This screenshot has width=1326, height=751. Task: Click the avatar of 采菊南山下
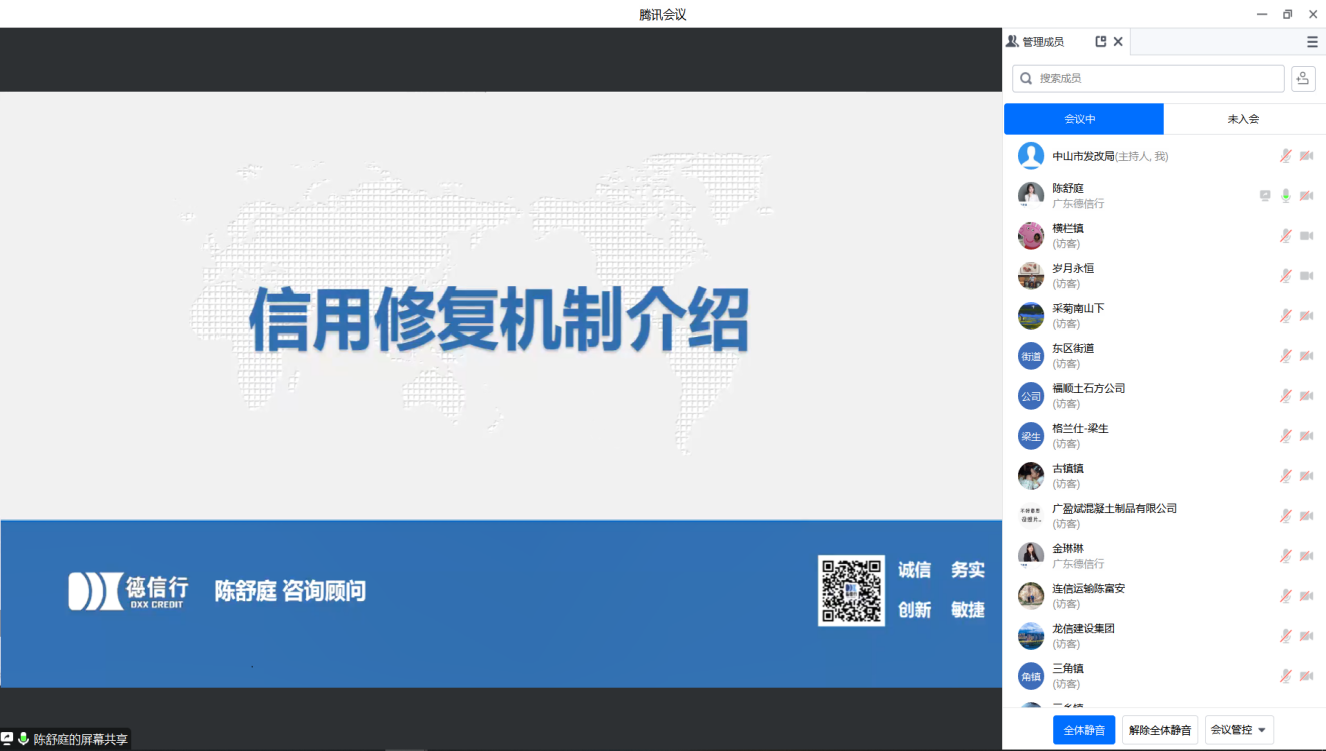coord(1031,316)
